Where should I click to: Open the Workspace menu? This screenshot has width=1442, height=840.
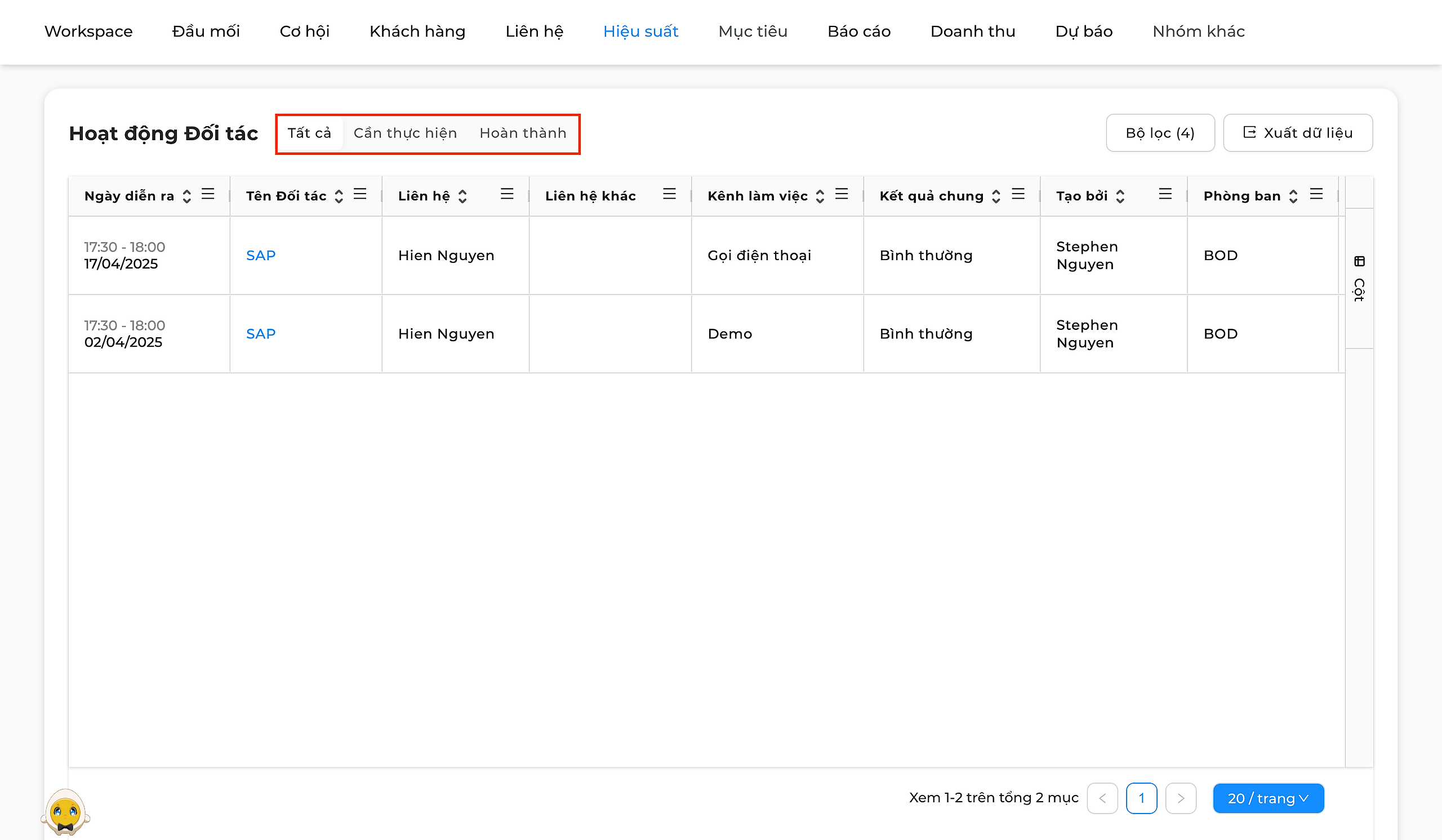[88, 32]
